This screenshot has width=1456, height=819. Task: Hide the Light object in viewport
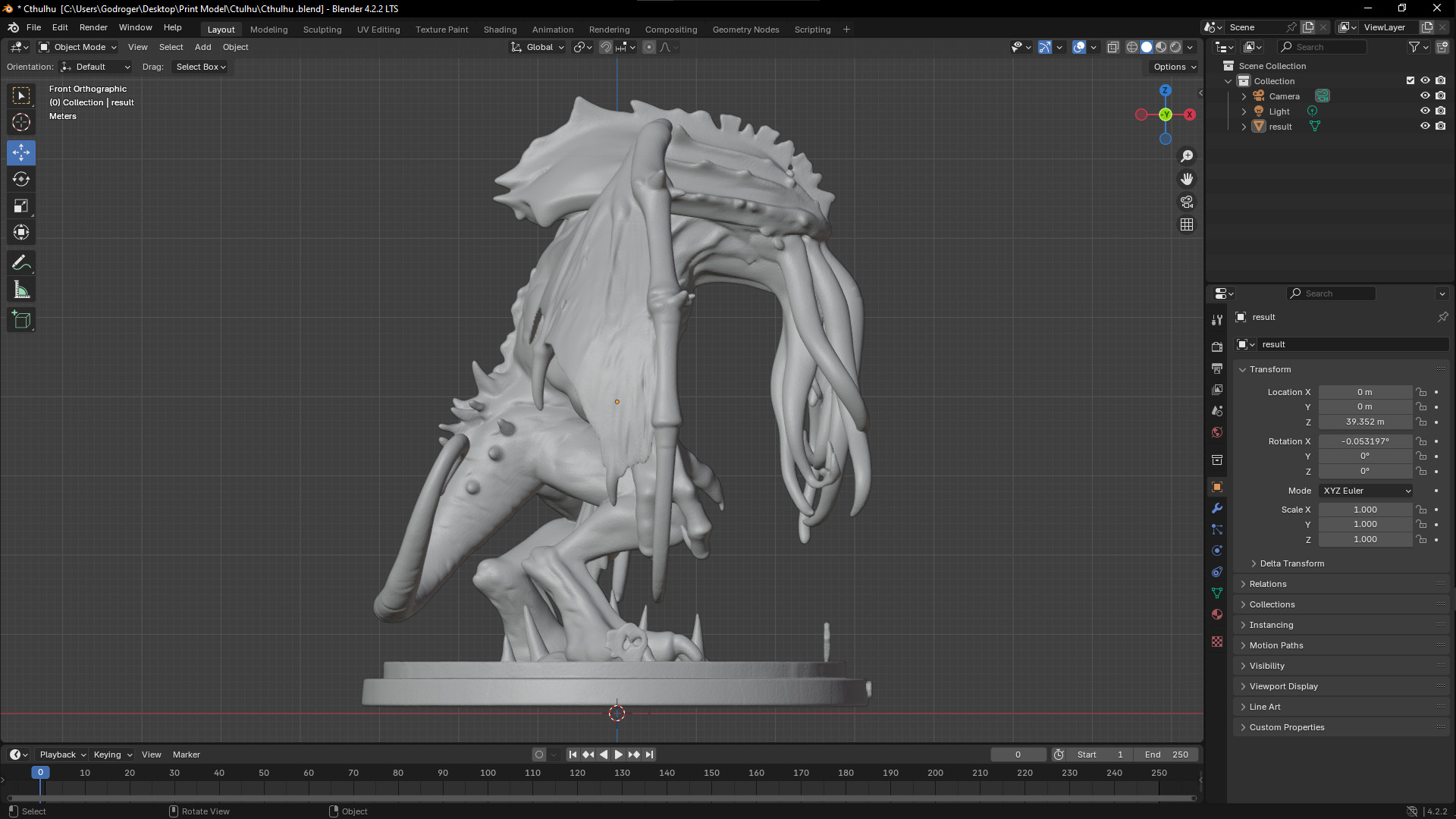click(x=1425, y=111)
